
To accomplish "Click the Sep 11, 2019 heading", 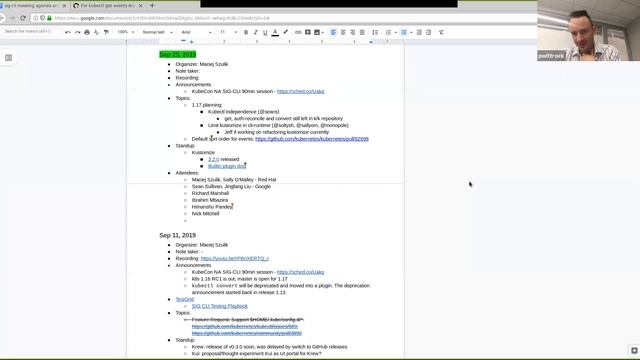I will point(178,236).
